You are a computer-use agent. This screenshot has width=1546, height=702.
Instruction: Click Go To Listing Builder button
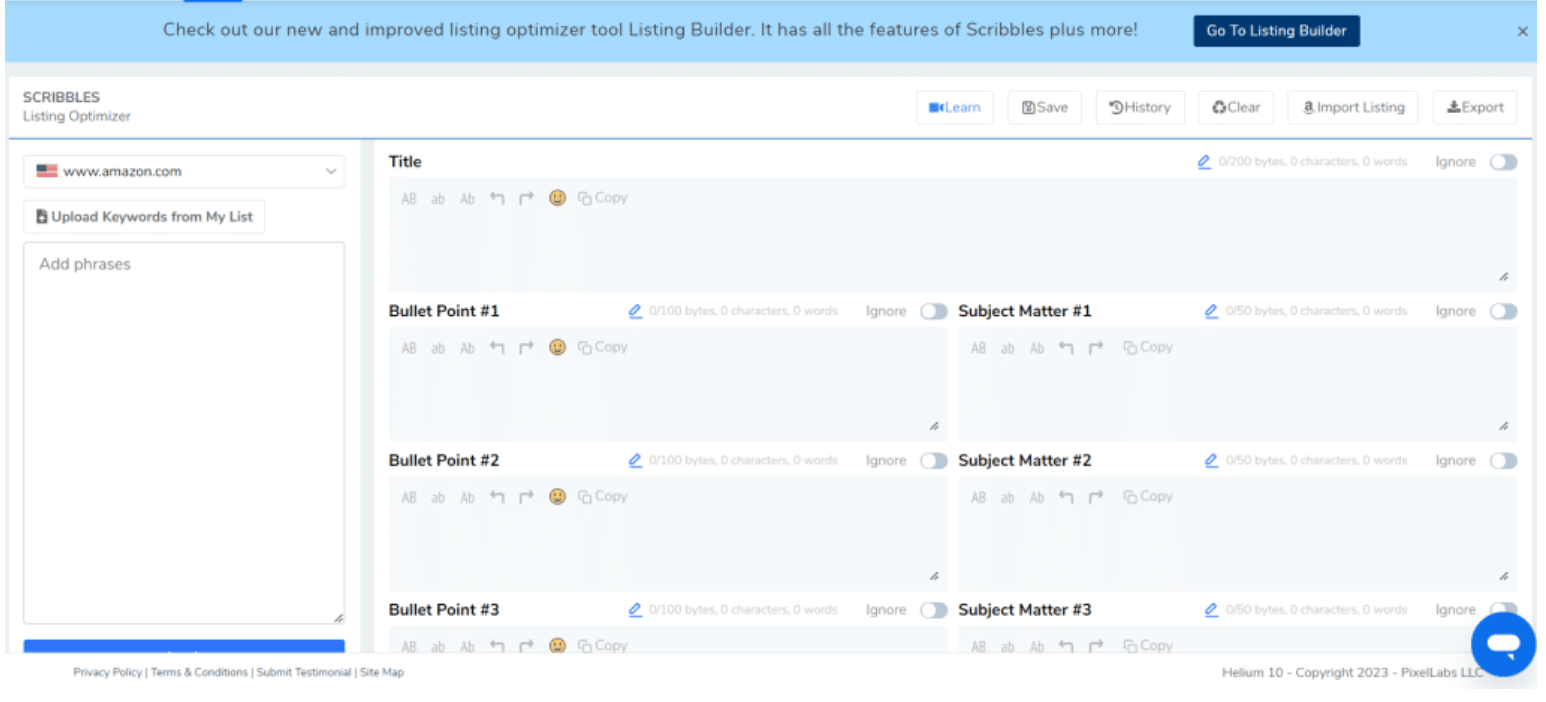click(x=1276, y=31)
